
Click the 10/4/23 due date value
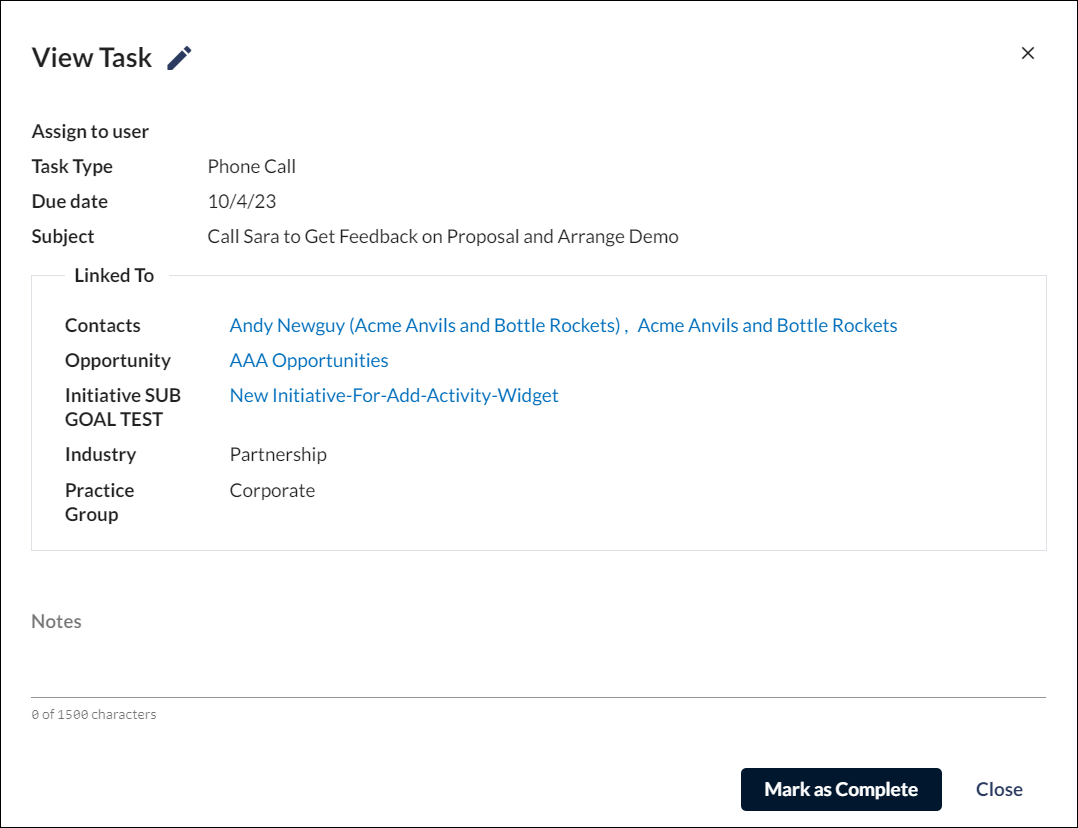[242, 201]
